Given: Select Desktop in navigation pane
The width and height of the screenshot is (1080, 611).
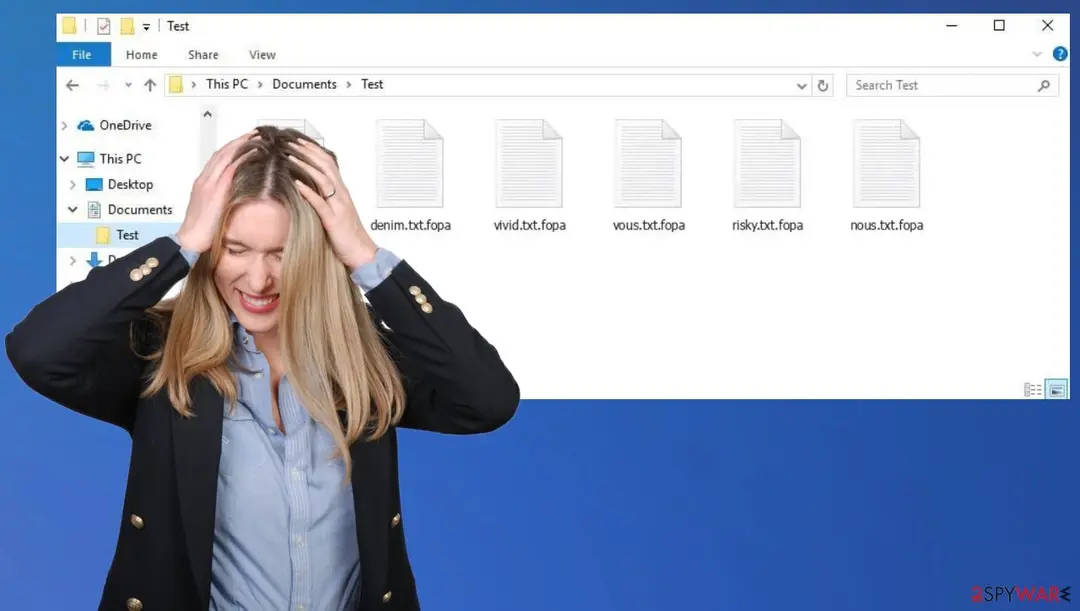Looking at the screenshot, I should click(130, 185).
